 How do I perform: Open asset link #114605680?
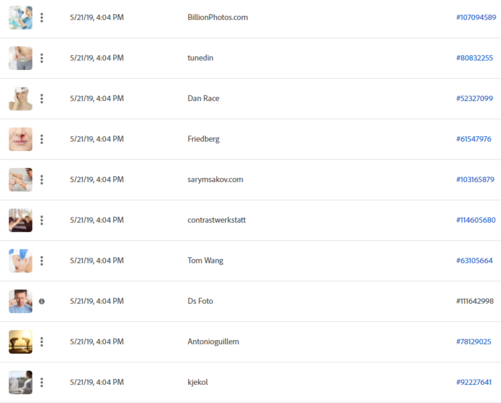[476, 220]
